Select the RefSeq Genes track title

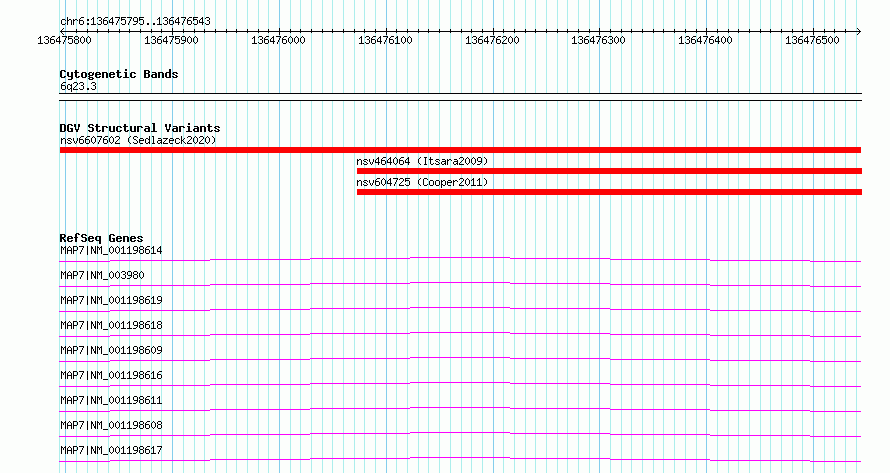[x=101, y=238]
